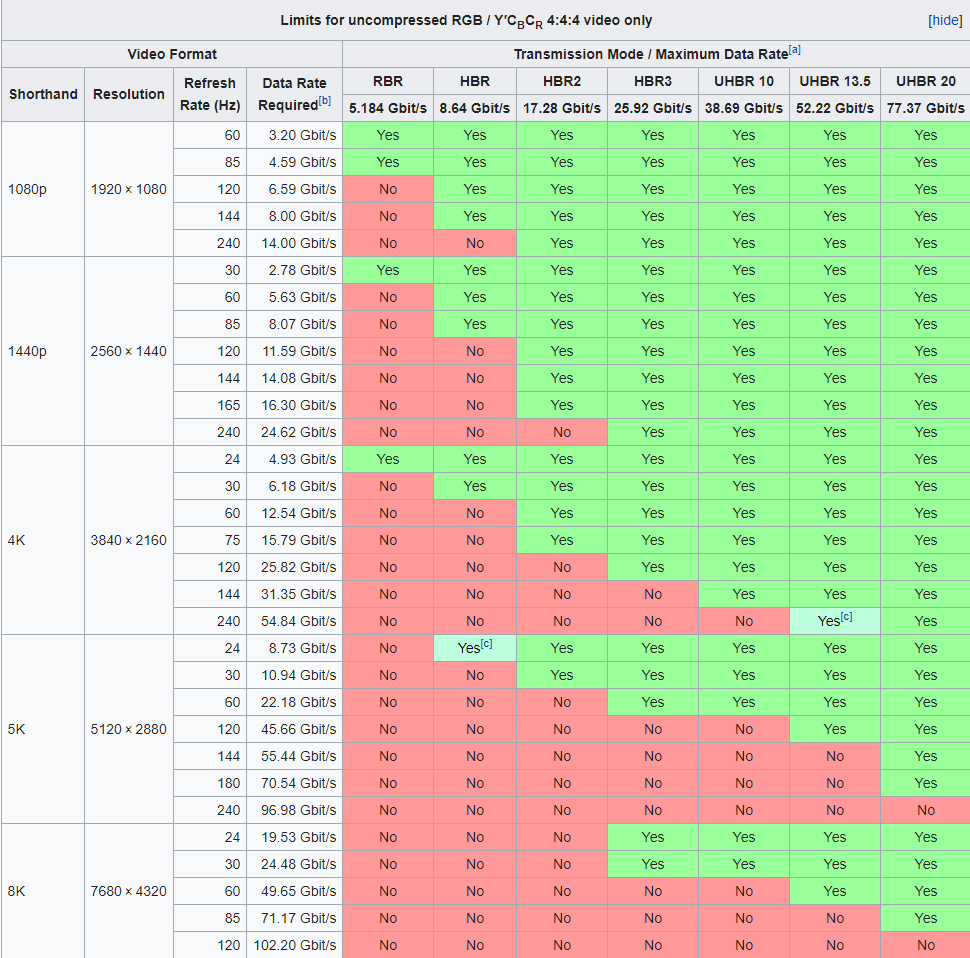Click the 5.184 Gbit/s rate cell

tap(388, 108)
